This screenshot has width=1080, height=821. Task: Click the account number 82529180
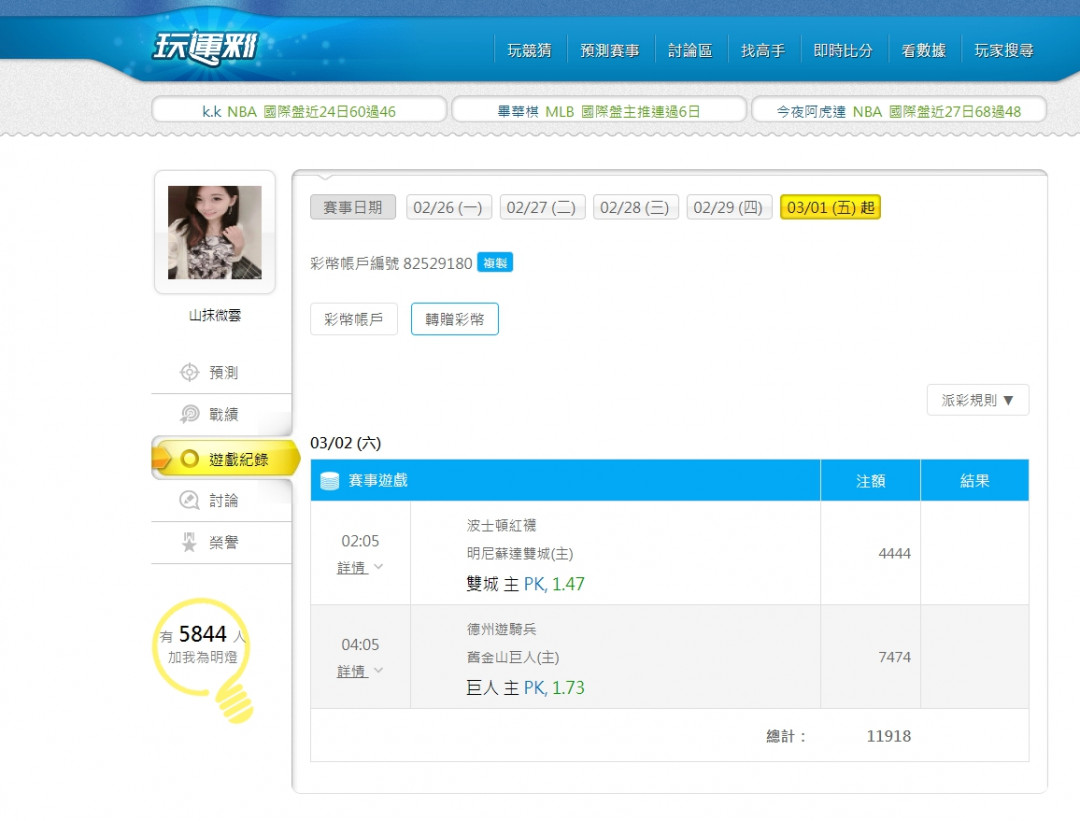[x=437, y=263]
